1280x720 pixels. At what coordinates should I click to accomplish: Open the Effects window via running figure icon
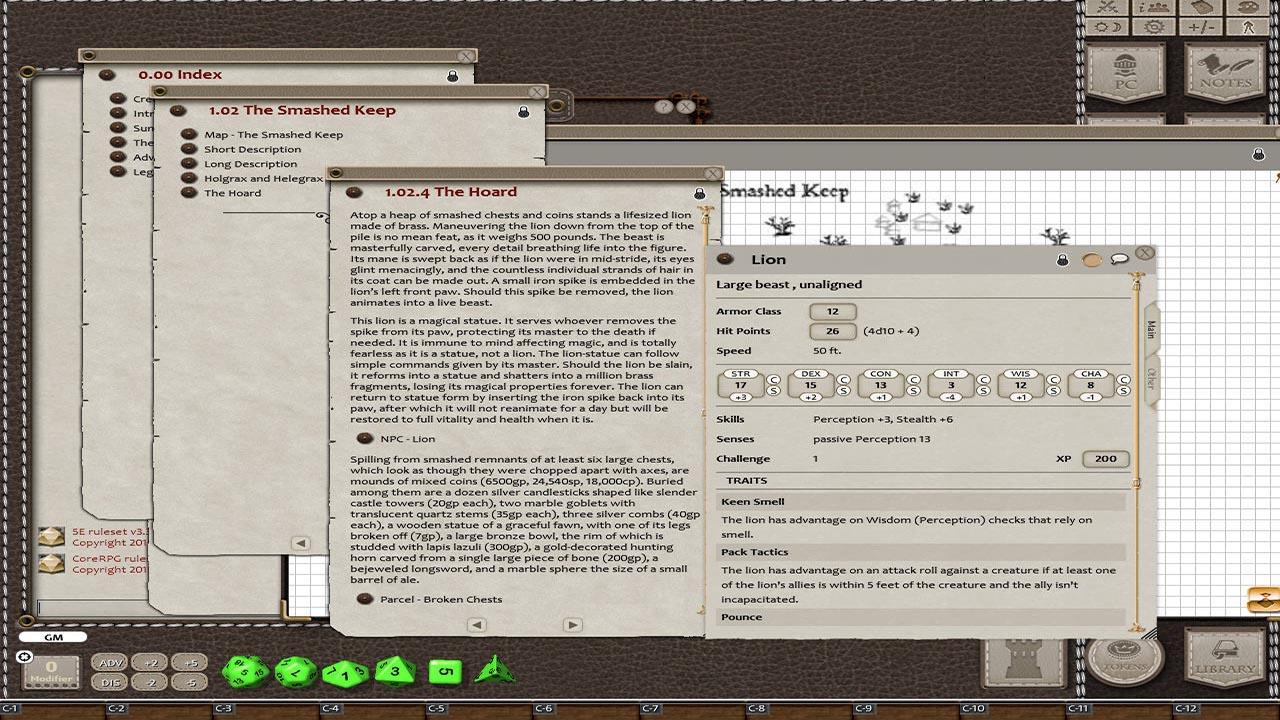point(1250,27)
